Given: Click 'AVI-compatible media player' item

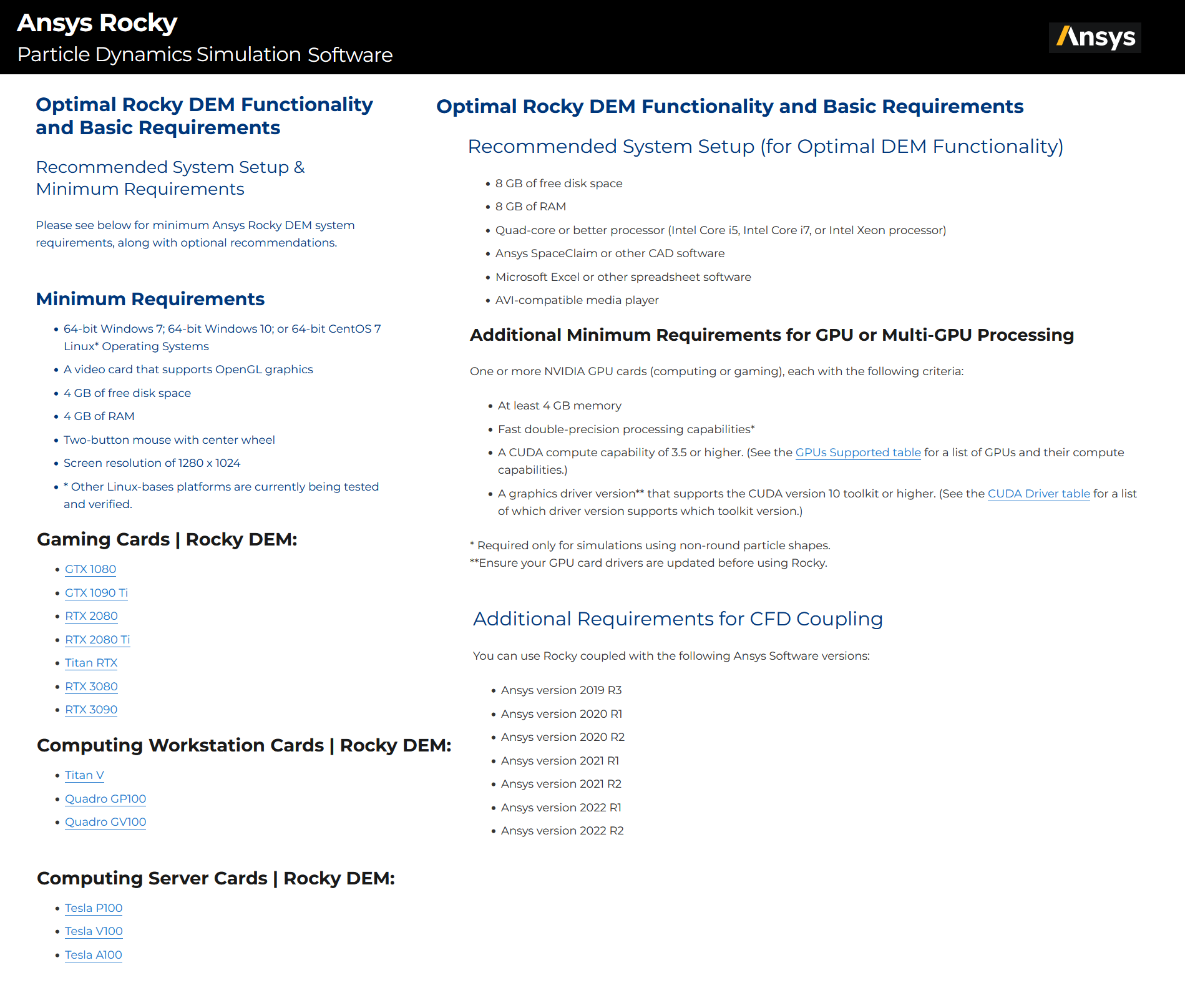Looking at the screenshot, I should (577, 300).
